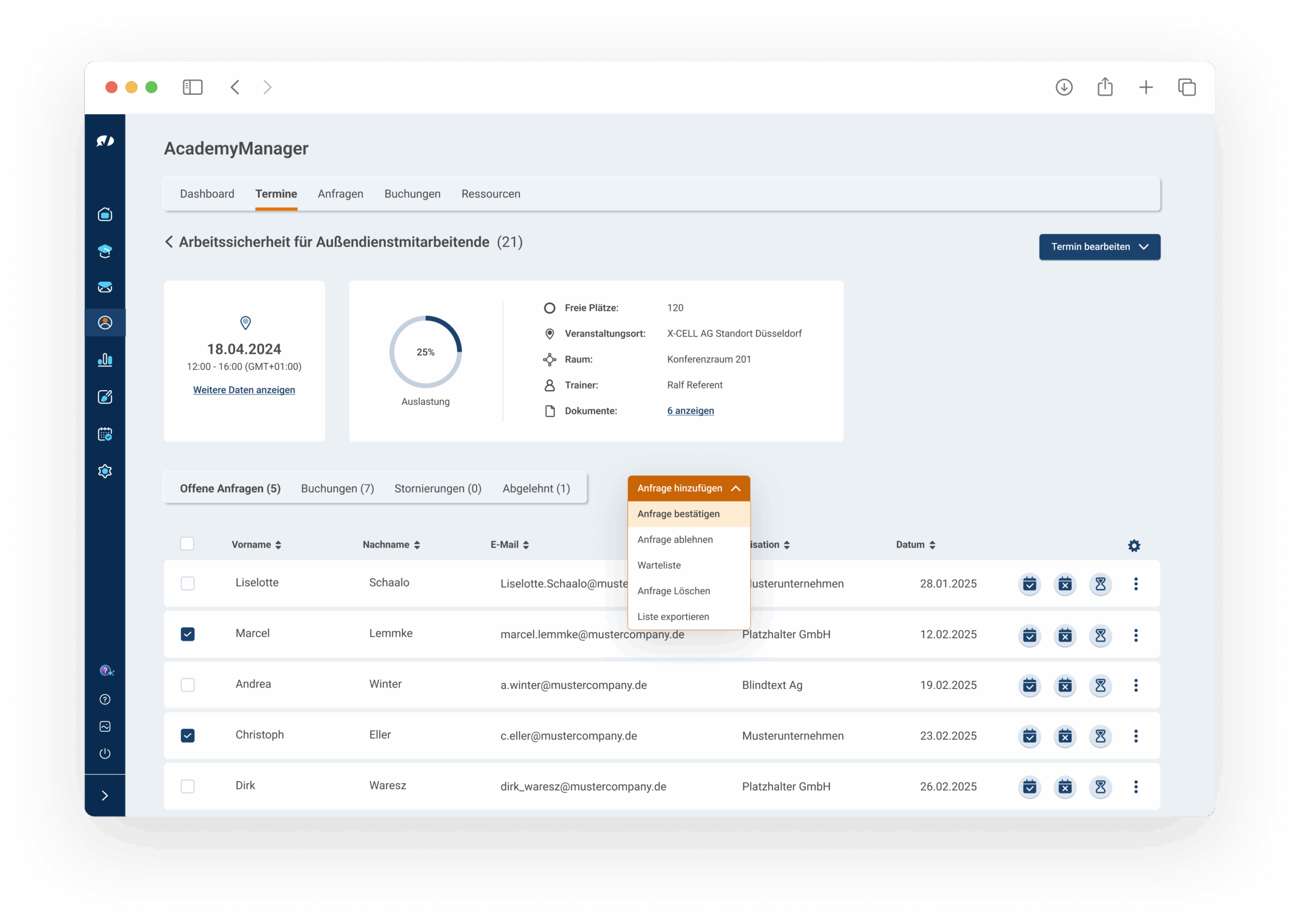Click the Termine tab
1299x924 pixels.
point(276,194)
